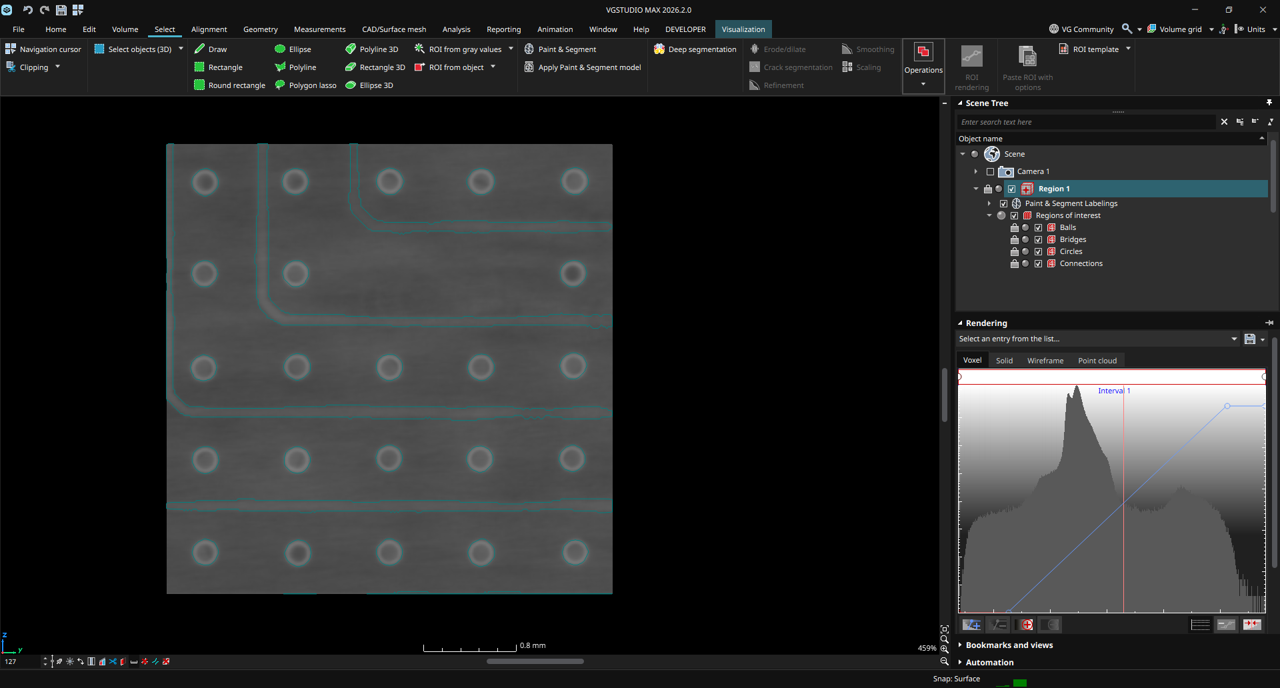Uncheck the Balls ROI checkbox

pyautogui.click(x=1038, y=228)
